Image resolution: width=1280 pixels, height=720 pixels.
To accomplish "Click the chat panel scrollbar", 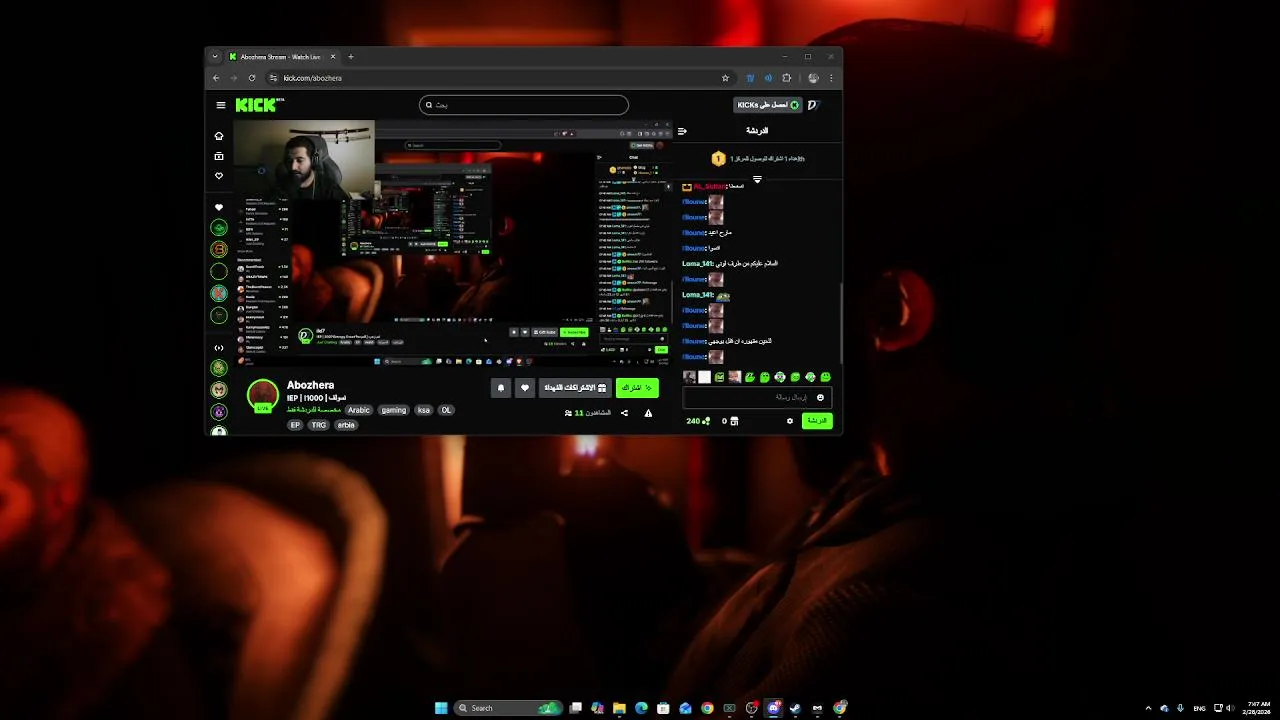I will (840, 323).
